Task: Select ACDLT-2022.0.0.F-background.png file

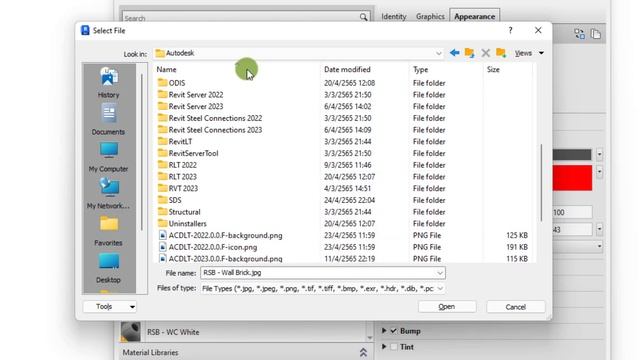Action: pyautogui.click(x=221, y=236)
